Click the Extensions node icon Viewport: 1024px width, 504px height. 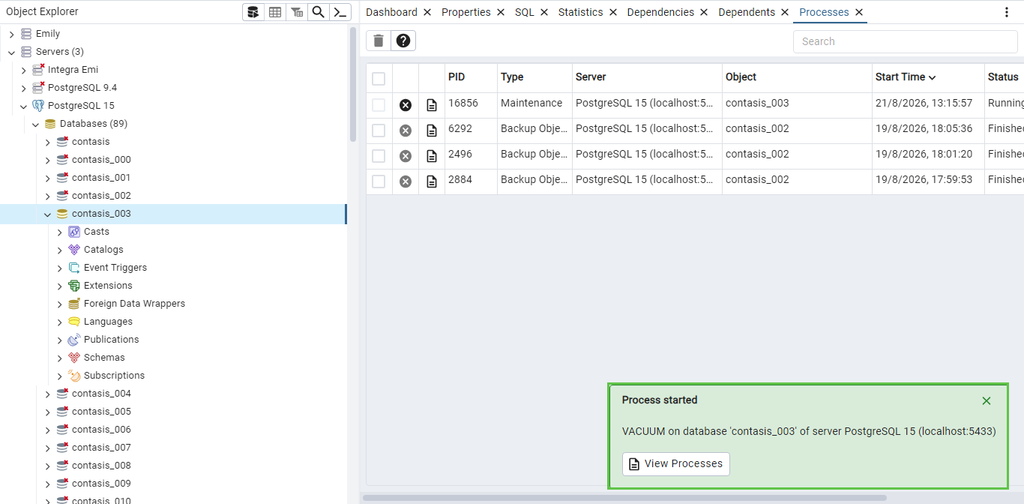(x=74, y=286)
